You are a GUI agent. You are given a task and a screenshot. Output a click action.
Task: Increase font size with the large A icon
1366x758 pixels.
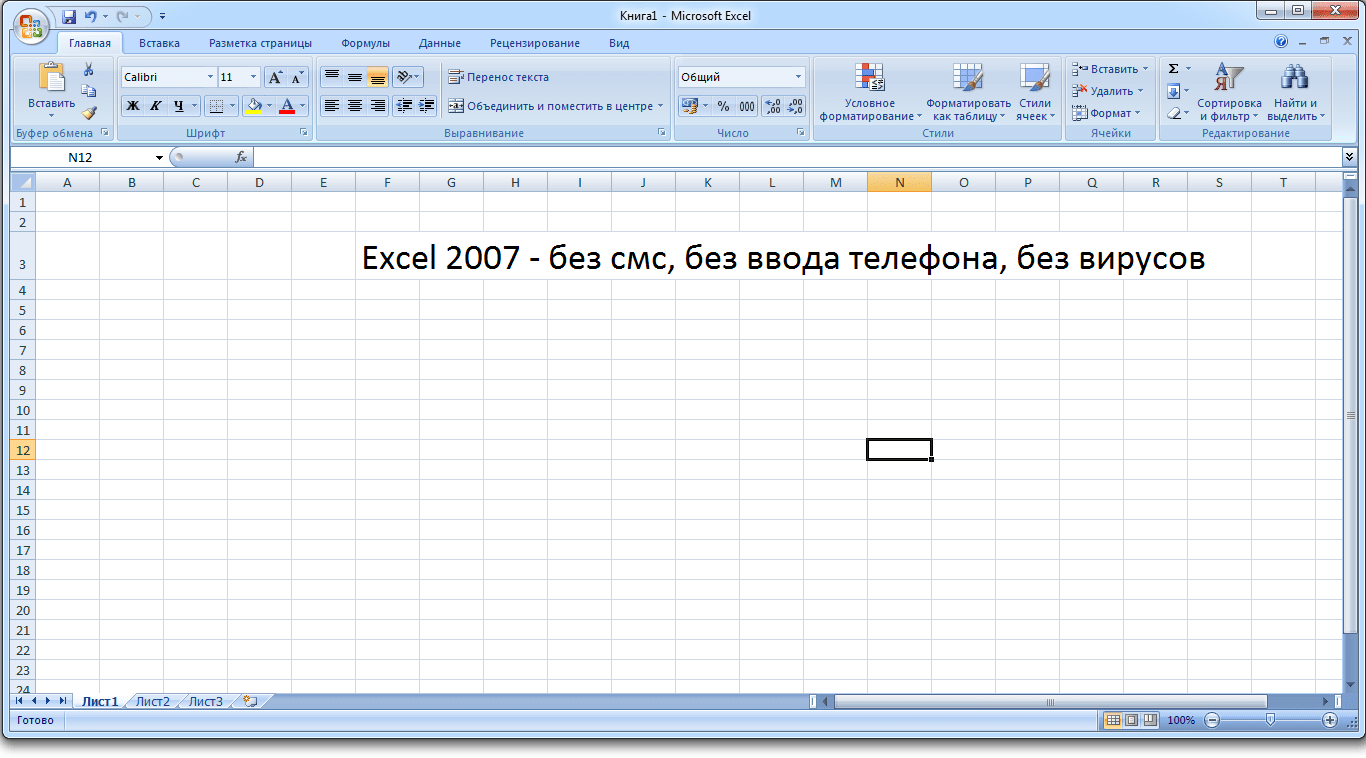point(275,77)
